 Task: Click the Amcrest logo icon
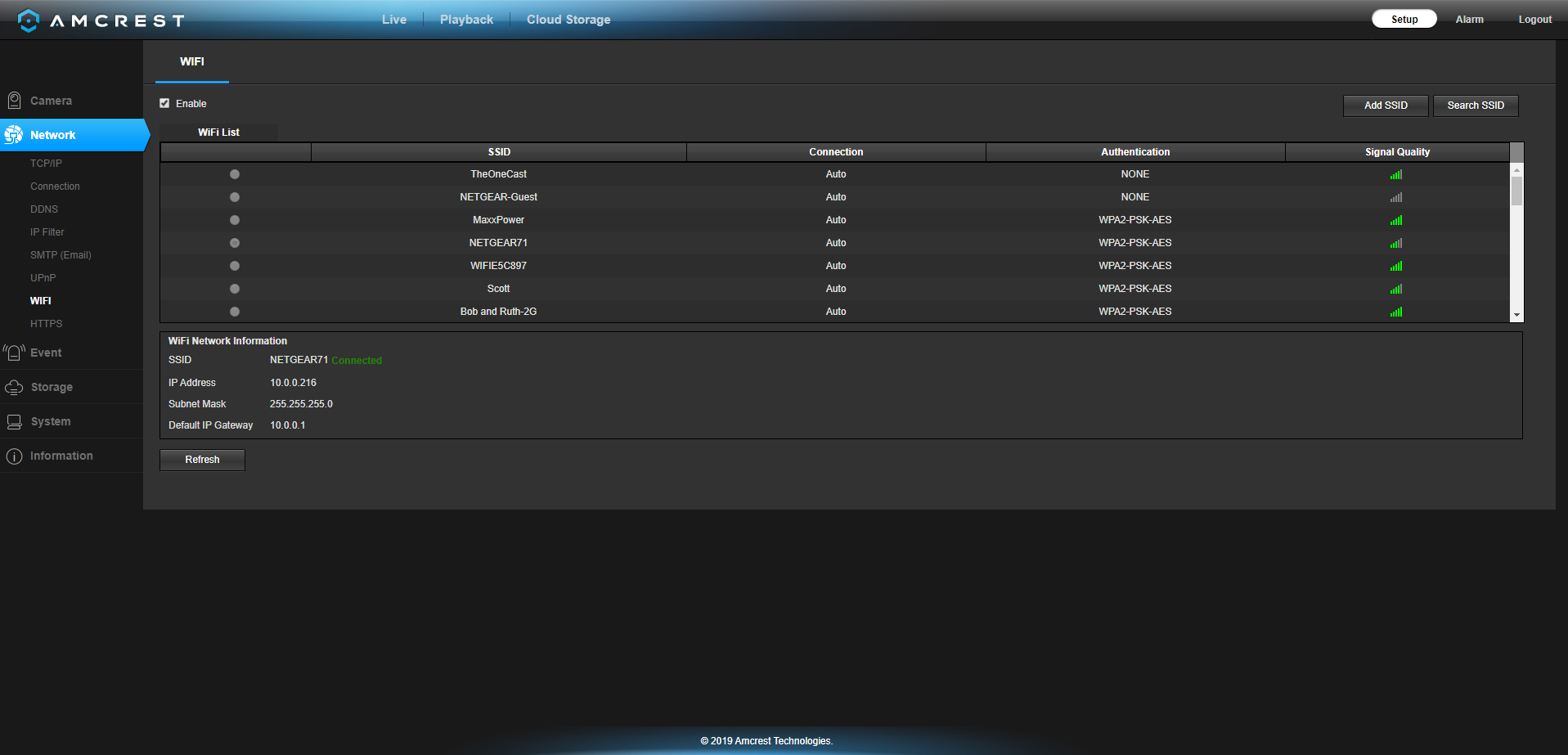pyautogui.click(x=29, y=20)
